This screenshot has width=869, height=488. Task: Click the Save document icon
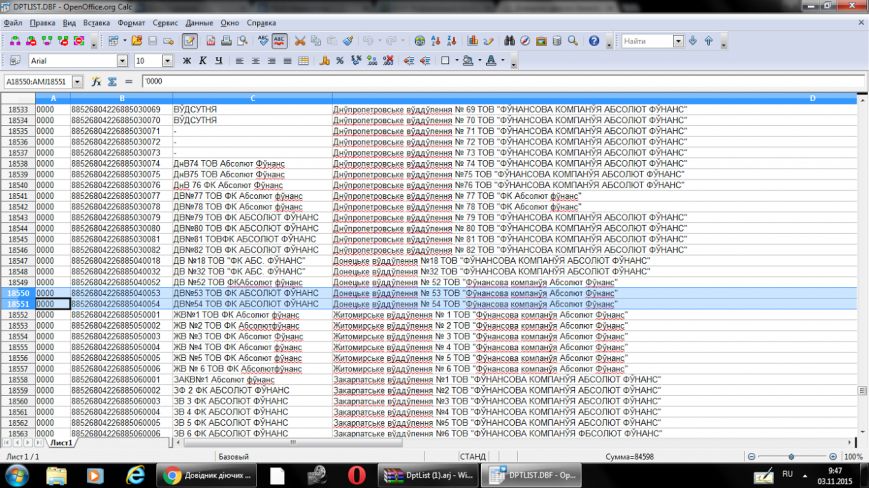click(152, 41)
